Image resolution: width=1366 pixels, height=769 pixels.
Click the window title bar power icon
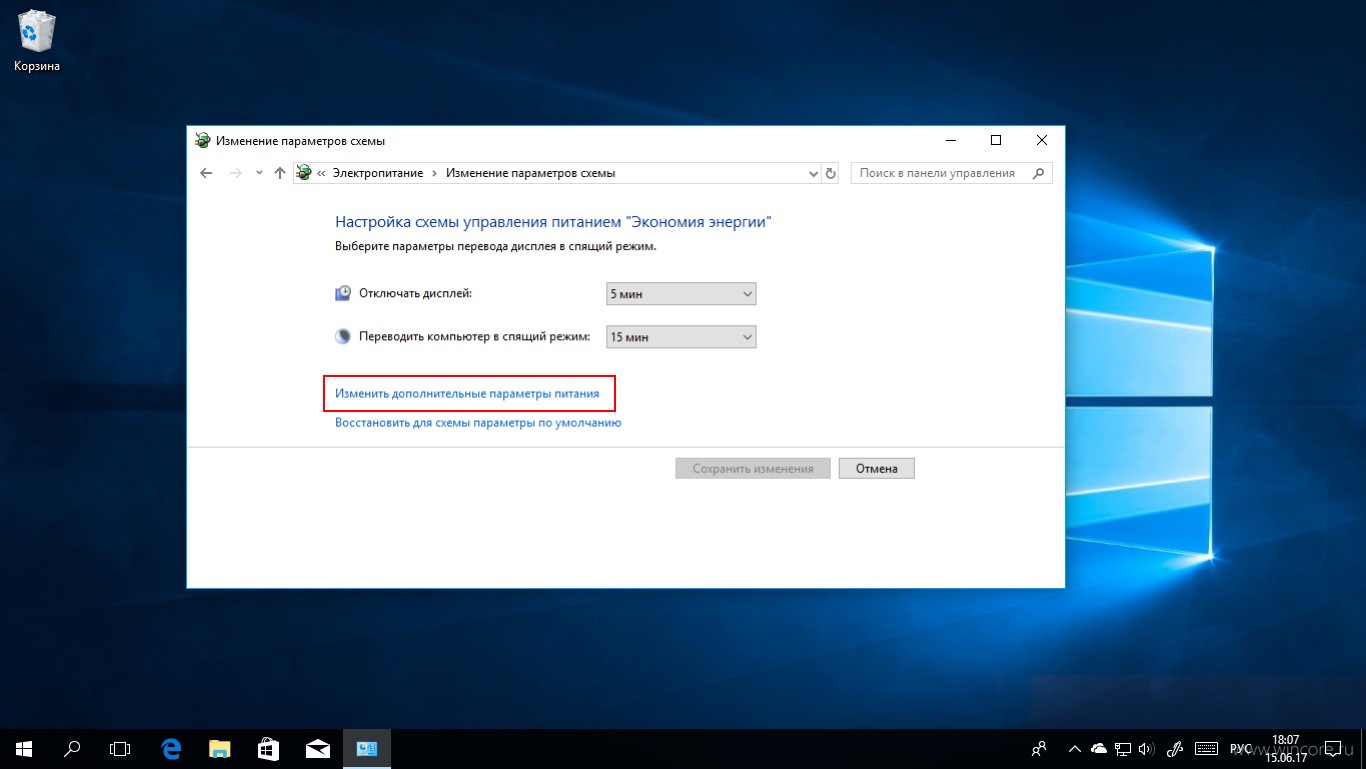pos(203,141)
